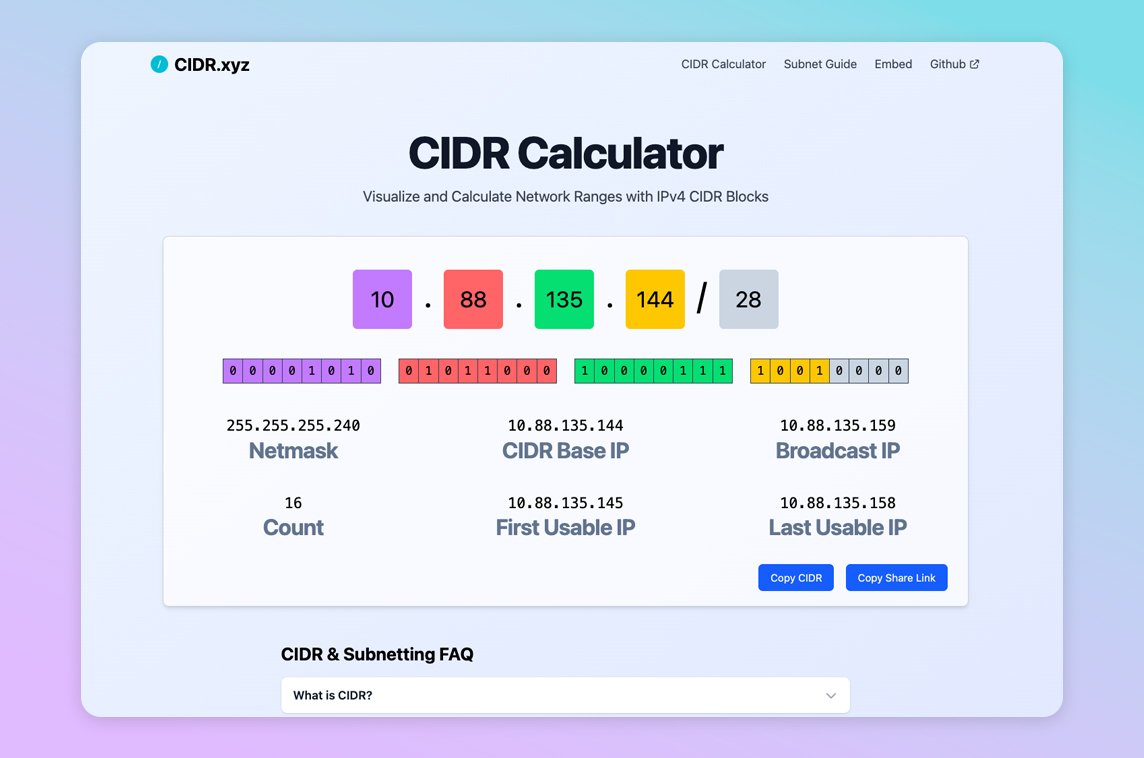This screenshot has width=1144, height=758.
Task: Click the green third octet field '135'
Action: [x=564, y=299]
